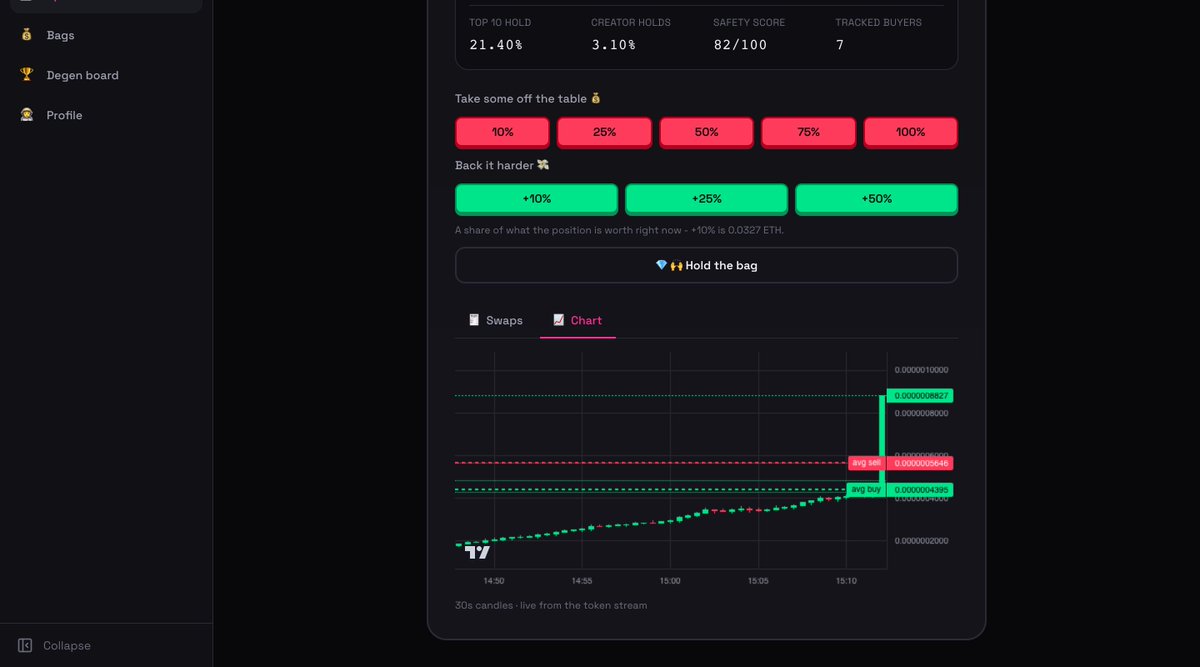Click the 30s candles caption

tap(551, 605)
